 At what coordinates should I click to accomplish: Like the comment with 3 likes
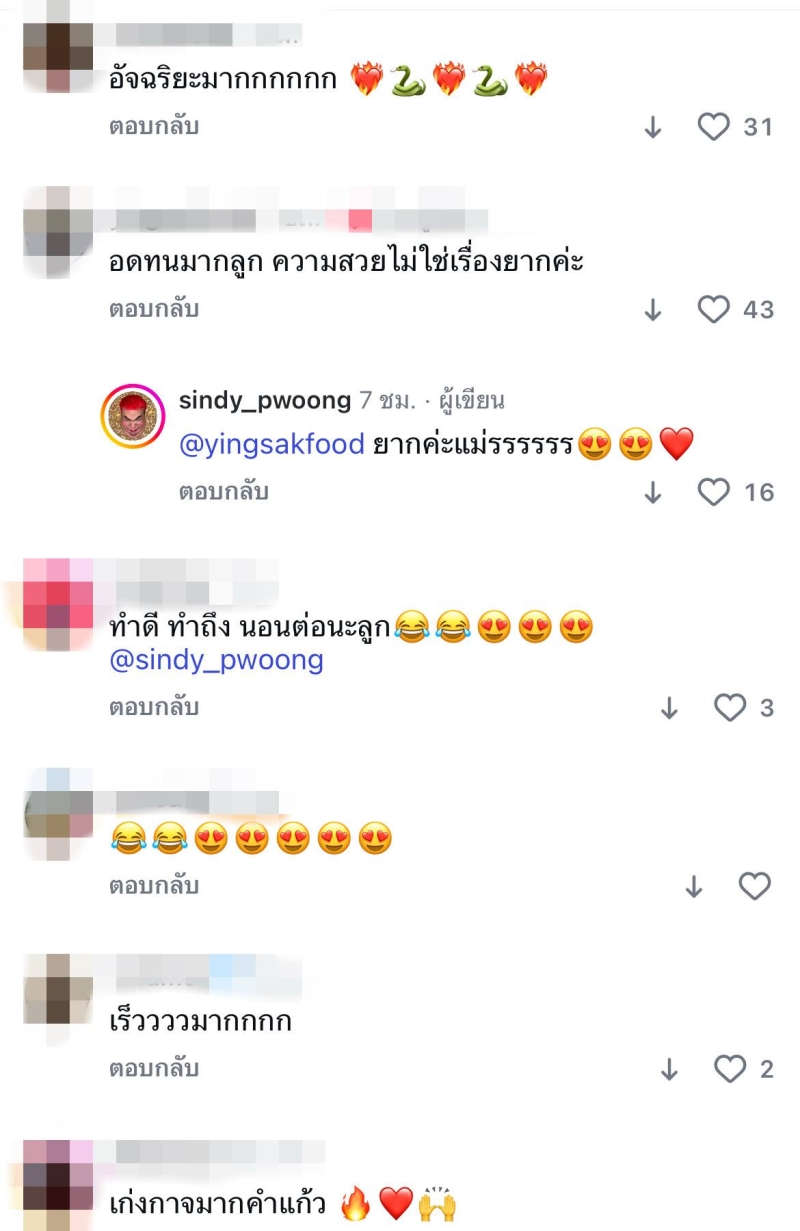coord(730,707)
